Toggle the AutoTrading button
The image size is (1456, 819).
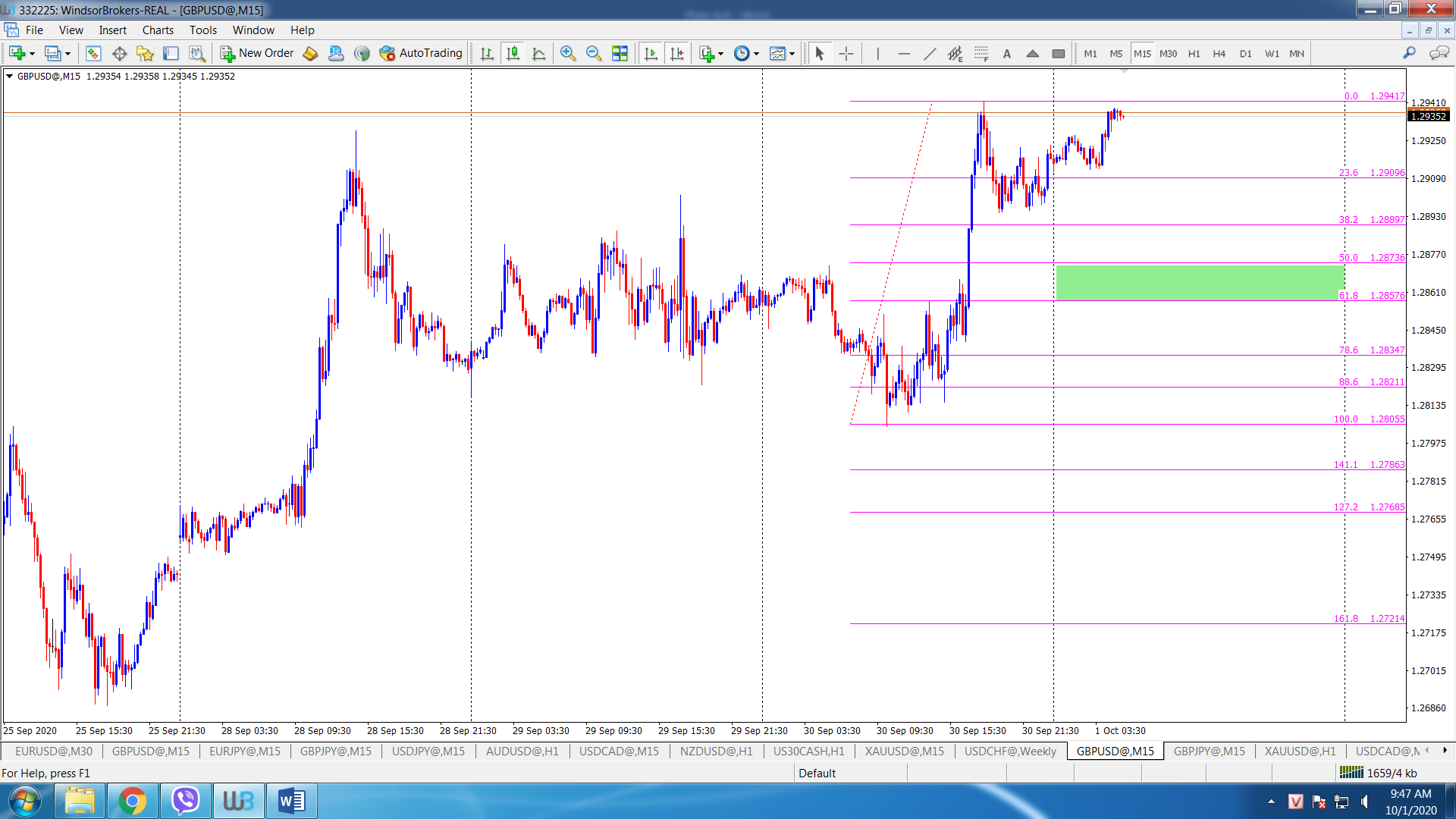pos(421,53)
